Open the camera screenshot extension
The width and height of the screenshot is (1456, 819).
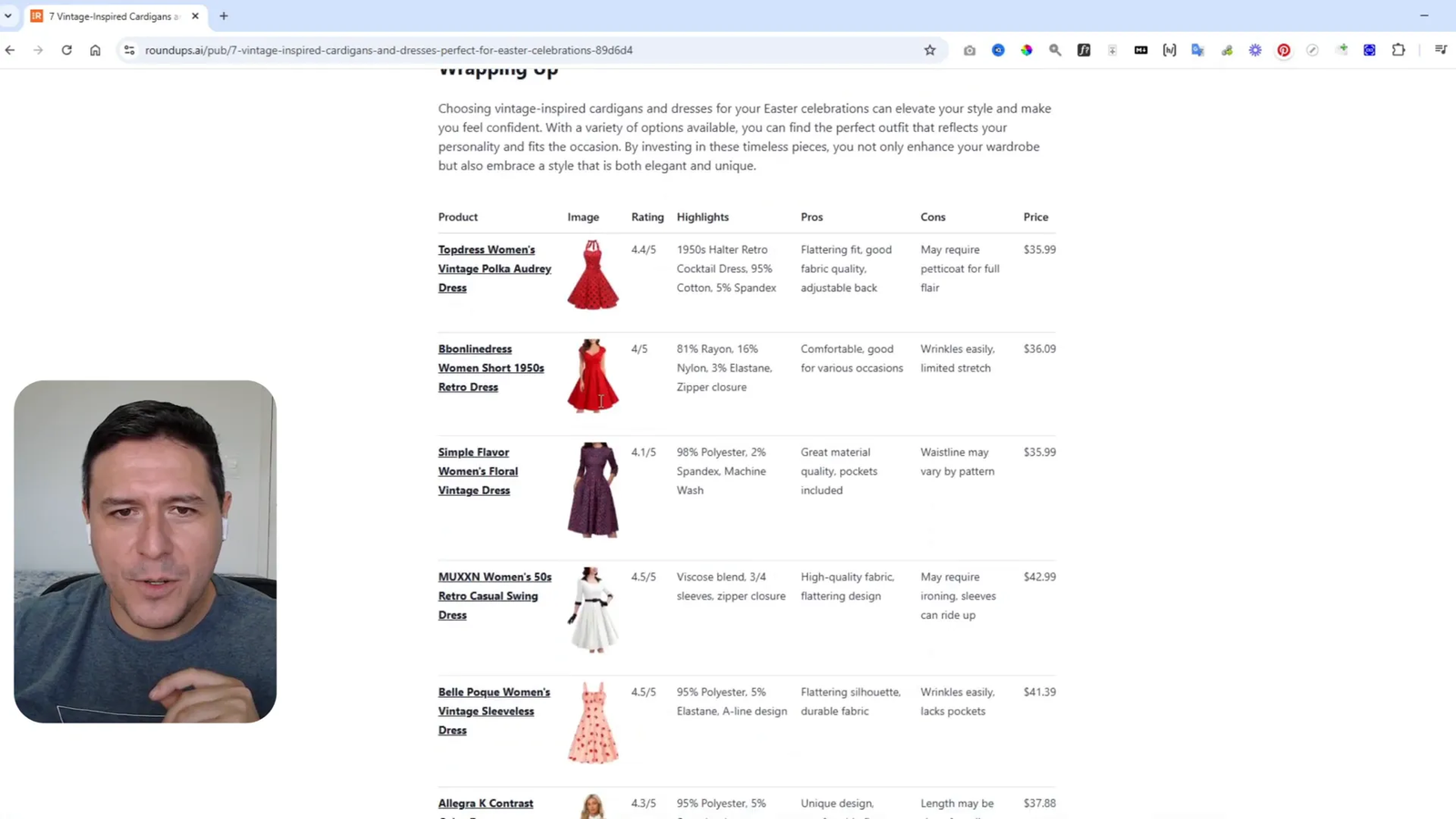(969, 50)
